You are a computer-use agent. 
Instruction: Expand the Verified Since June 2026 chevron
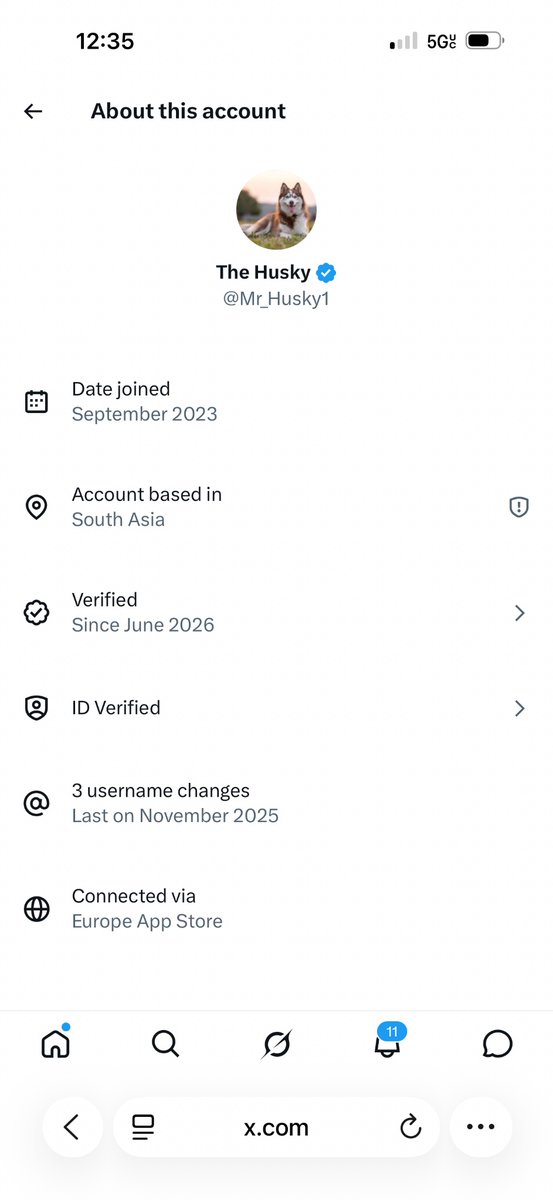click(x=519, y=613)
